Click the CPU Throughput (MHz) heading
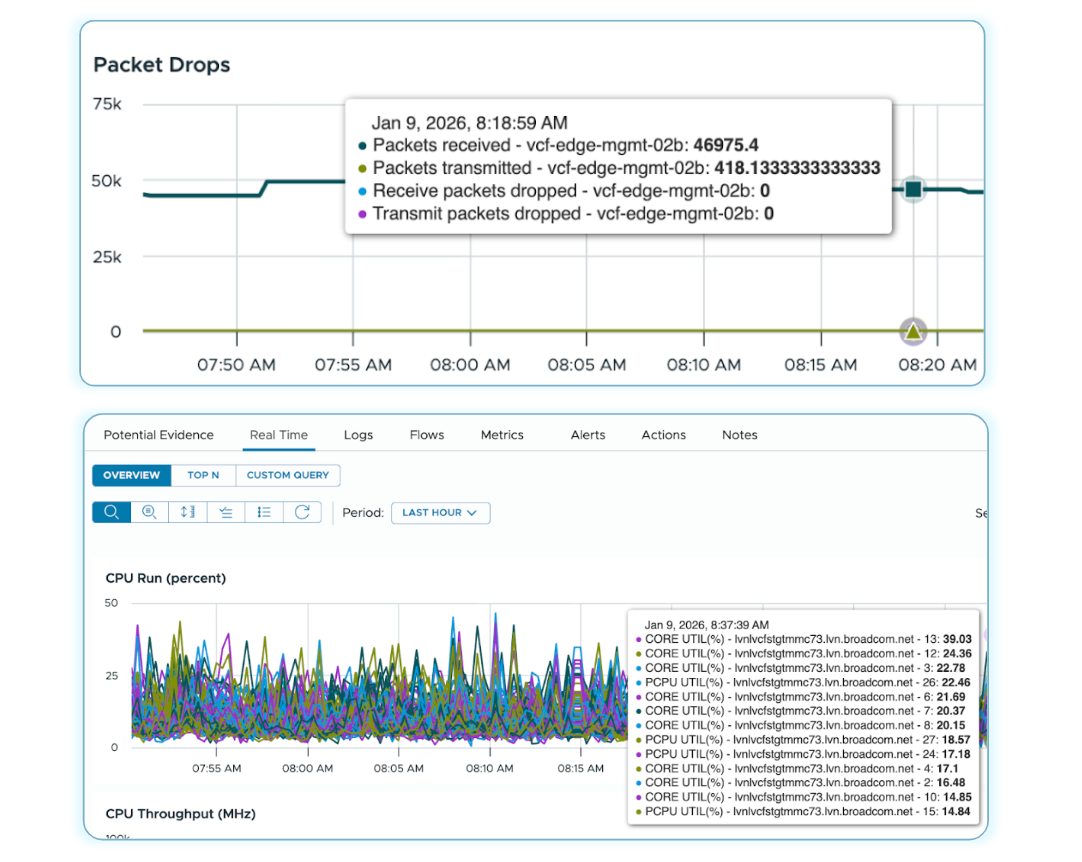Viewport: 1082px width, 862px height. (x=181, y=814)
